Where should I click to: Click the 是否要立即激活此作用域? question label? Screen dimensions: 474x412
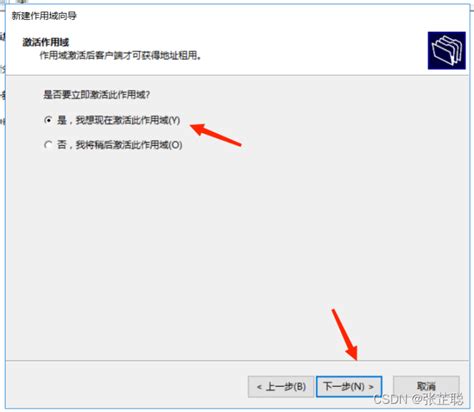pyautogui.click(x=96, y=95)
